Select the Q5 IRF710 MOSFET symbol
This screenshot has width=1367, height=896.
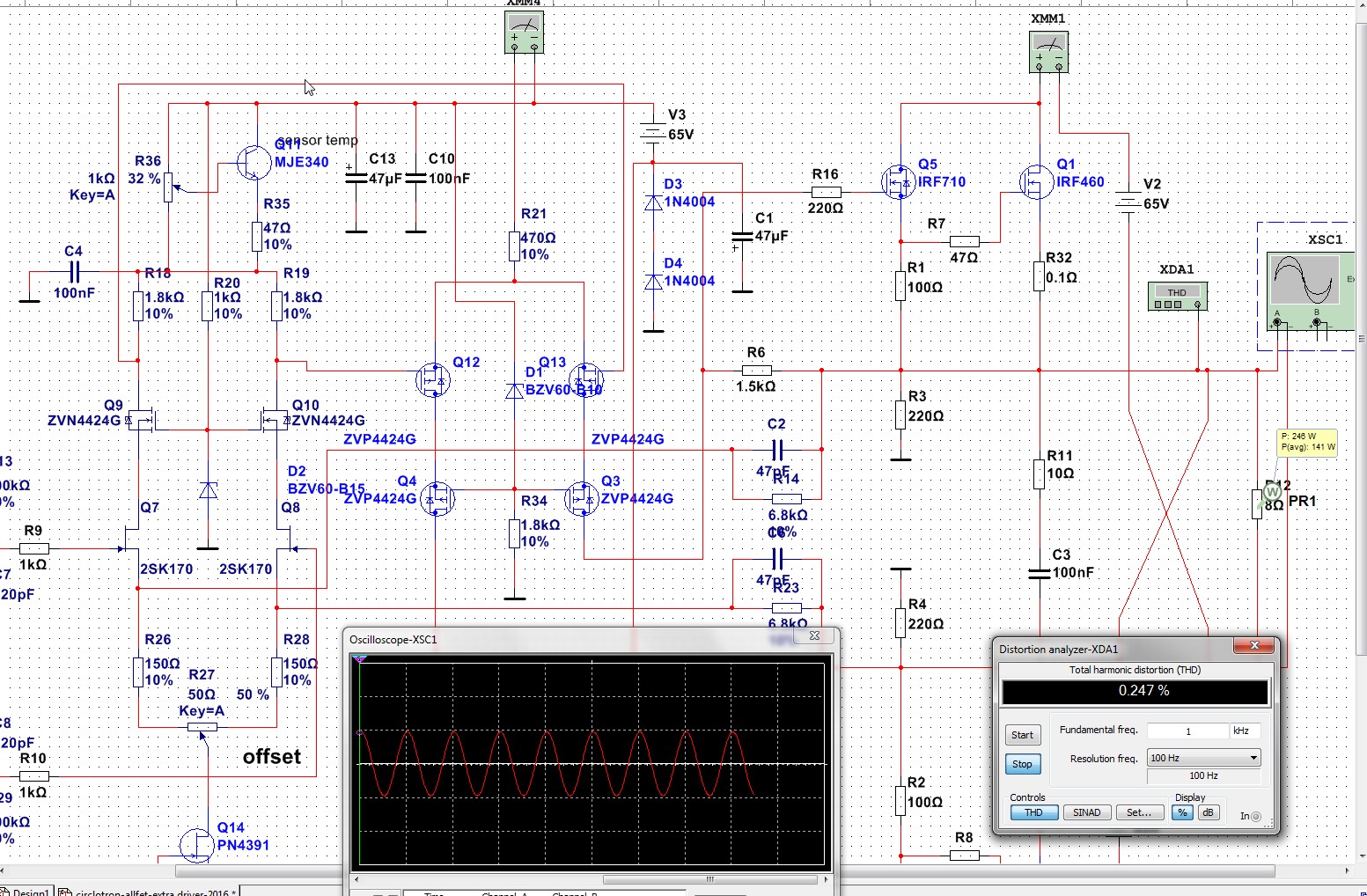[x=899, y=181]
